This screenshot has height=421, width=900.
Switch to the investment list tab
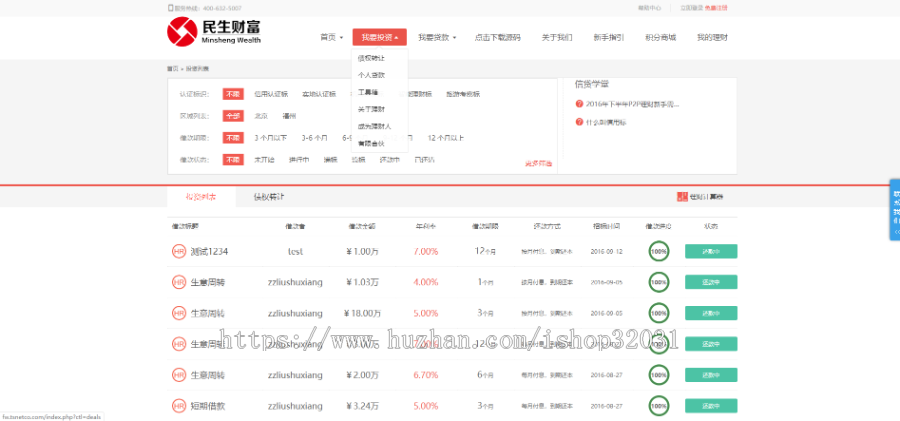(201, 196)
